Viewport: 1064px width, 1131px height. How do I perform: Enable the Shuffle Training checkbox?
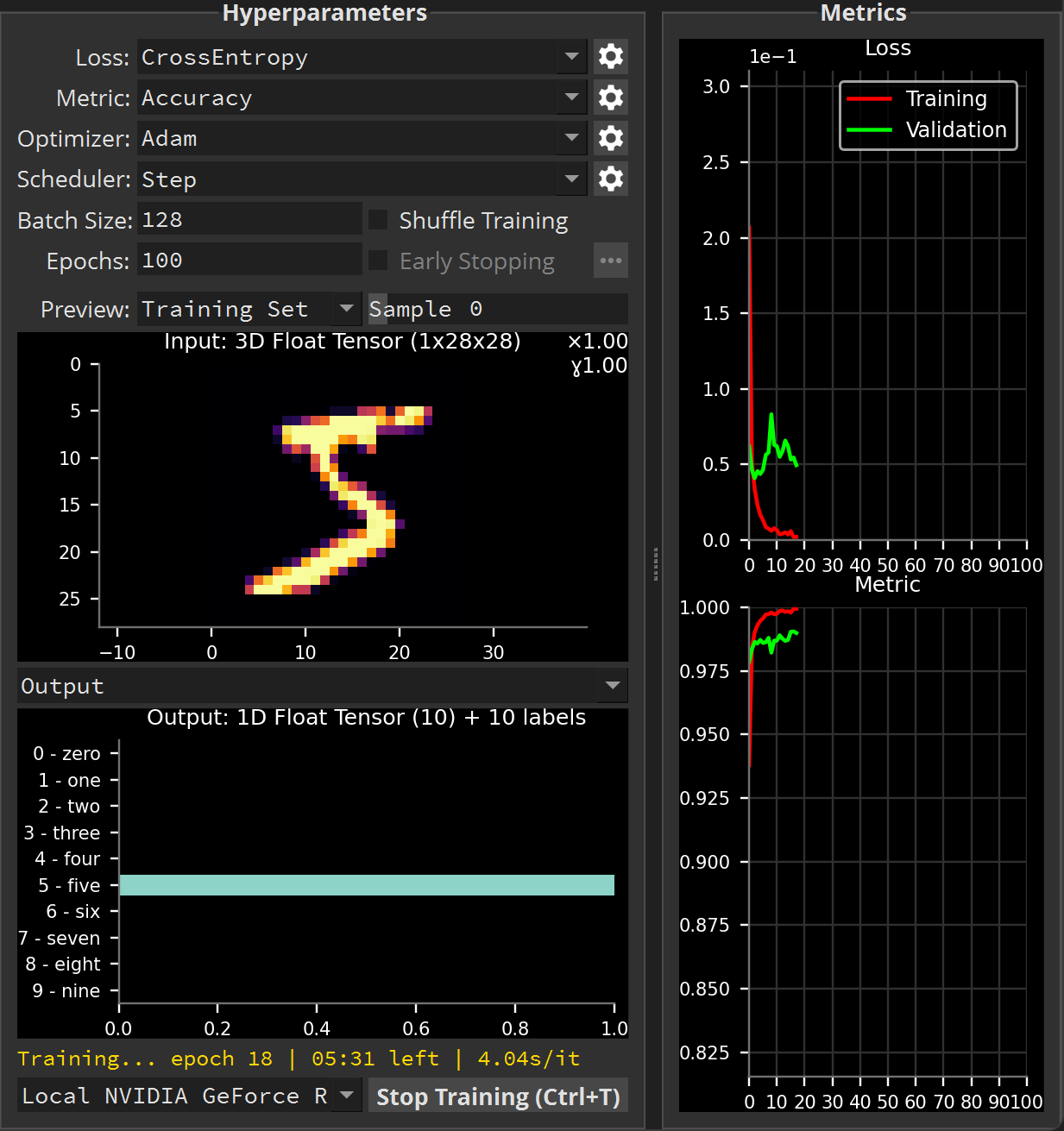click(378, 220)
